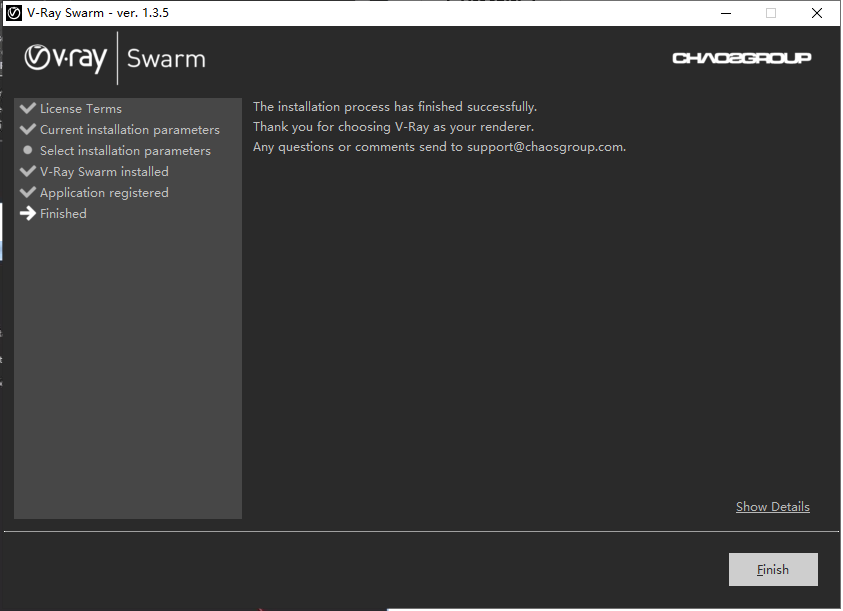The width and height of the screenshot is (843, 611).
Task: Open the Show Details link
Action: point(772,507)
